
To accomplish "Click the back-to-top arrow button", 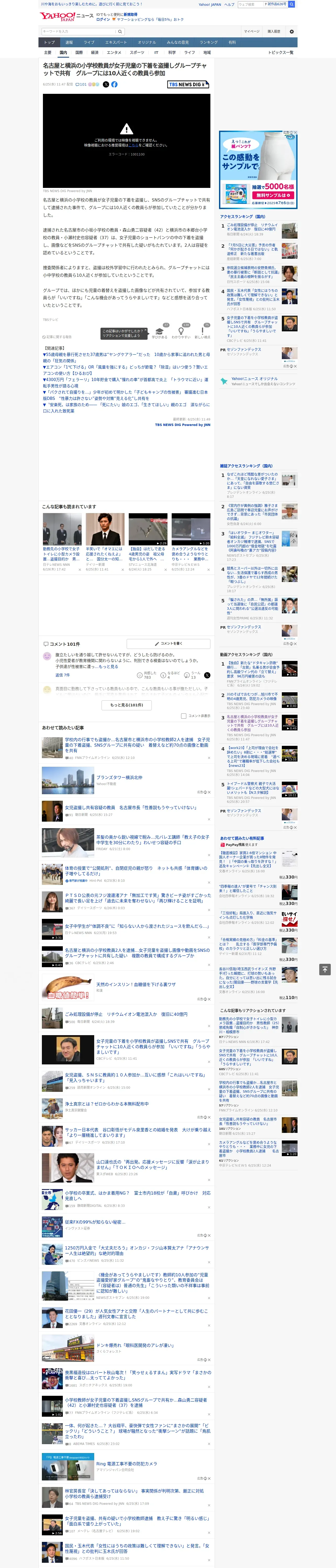I will tap(325, 969).
